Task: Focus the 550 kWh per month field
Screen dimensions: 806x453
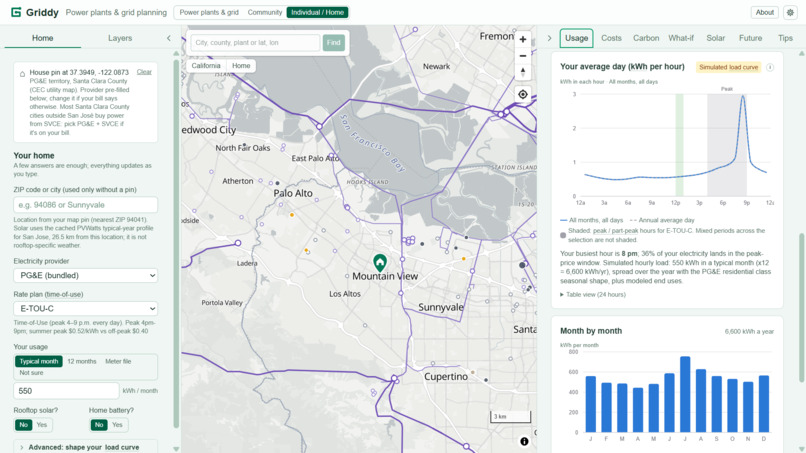Action: pos(66,391)
